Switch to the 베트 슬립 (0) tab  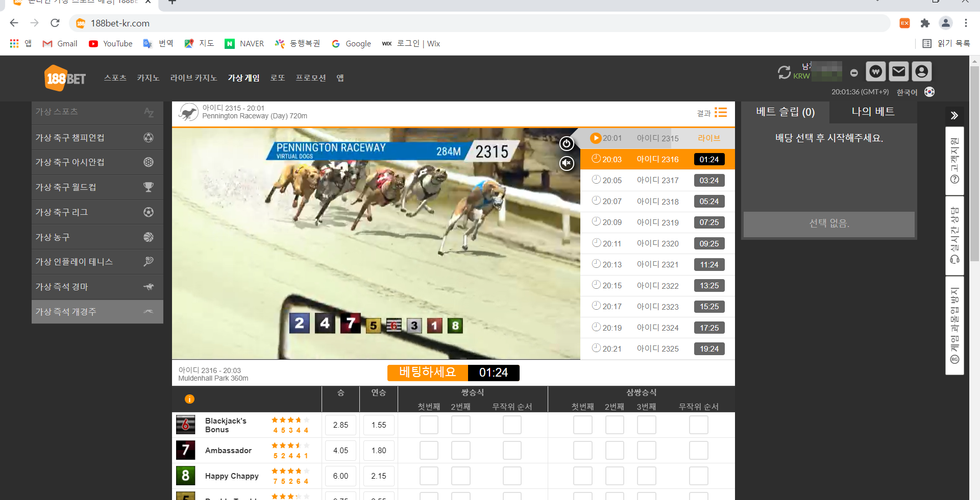point(785,112)
